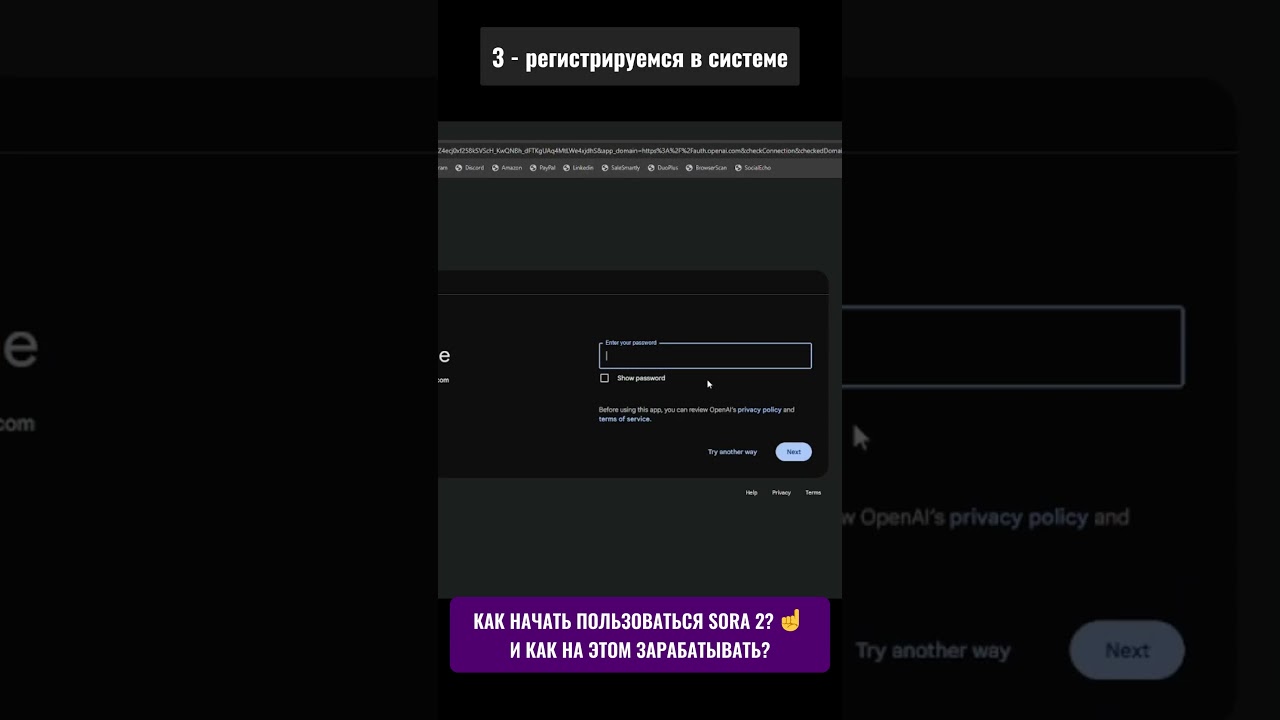Open the Amazon bookmark
The height and width of the screenshot is (720, 1280).
coord(507,168)
